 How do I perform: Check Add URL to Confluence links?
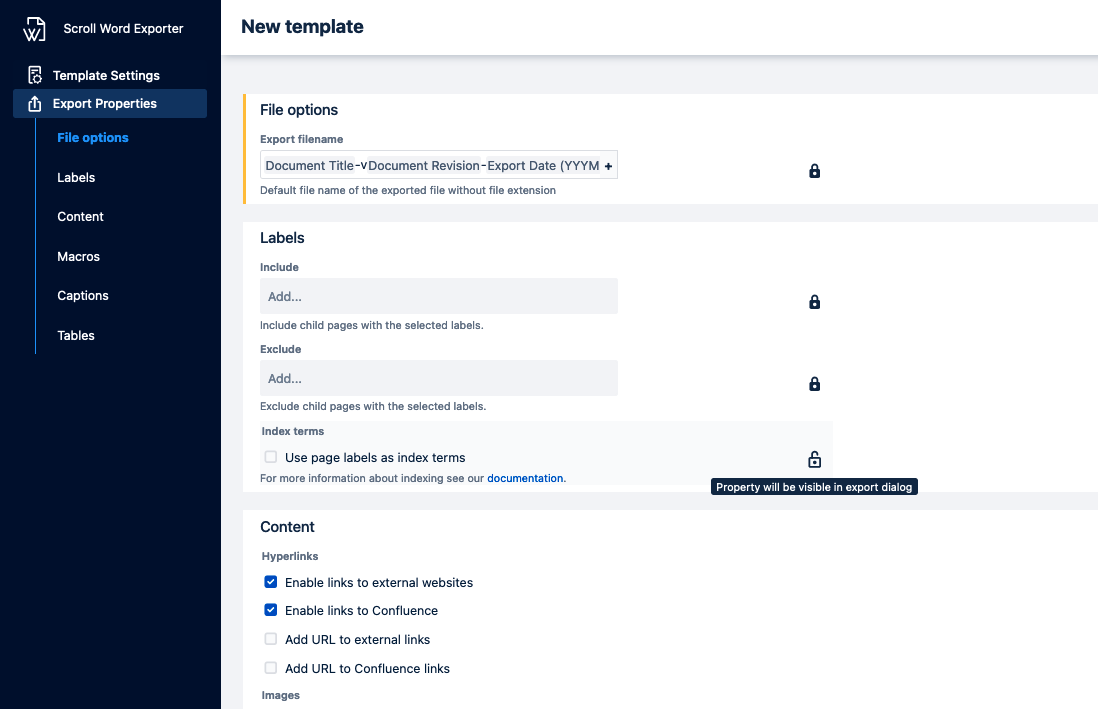pos(271,668)
